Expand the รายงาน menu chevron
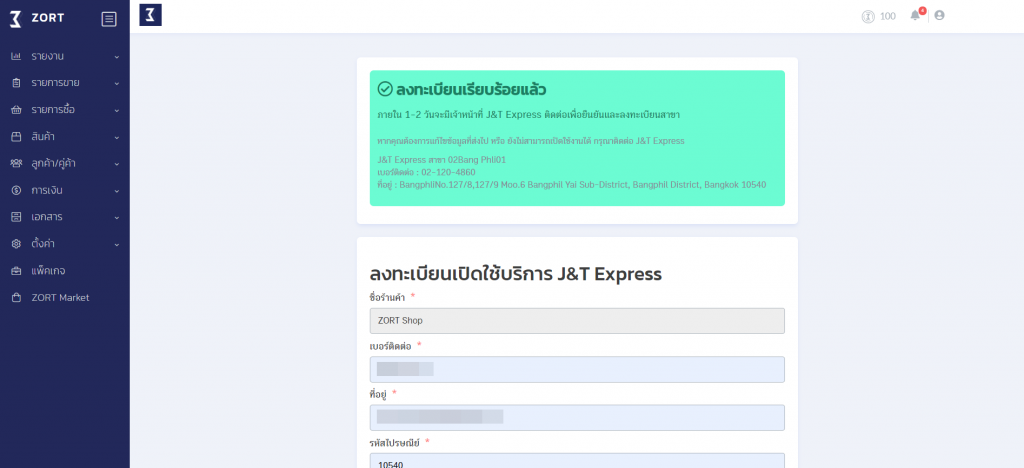The height and width of the screenshot is (468, 1024). (x=117, y=57)
